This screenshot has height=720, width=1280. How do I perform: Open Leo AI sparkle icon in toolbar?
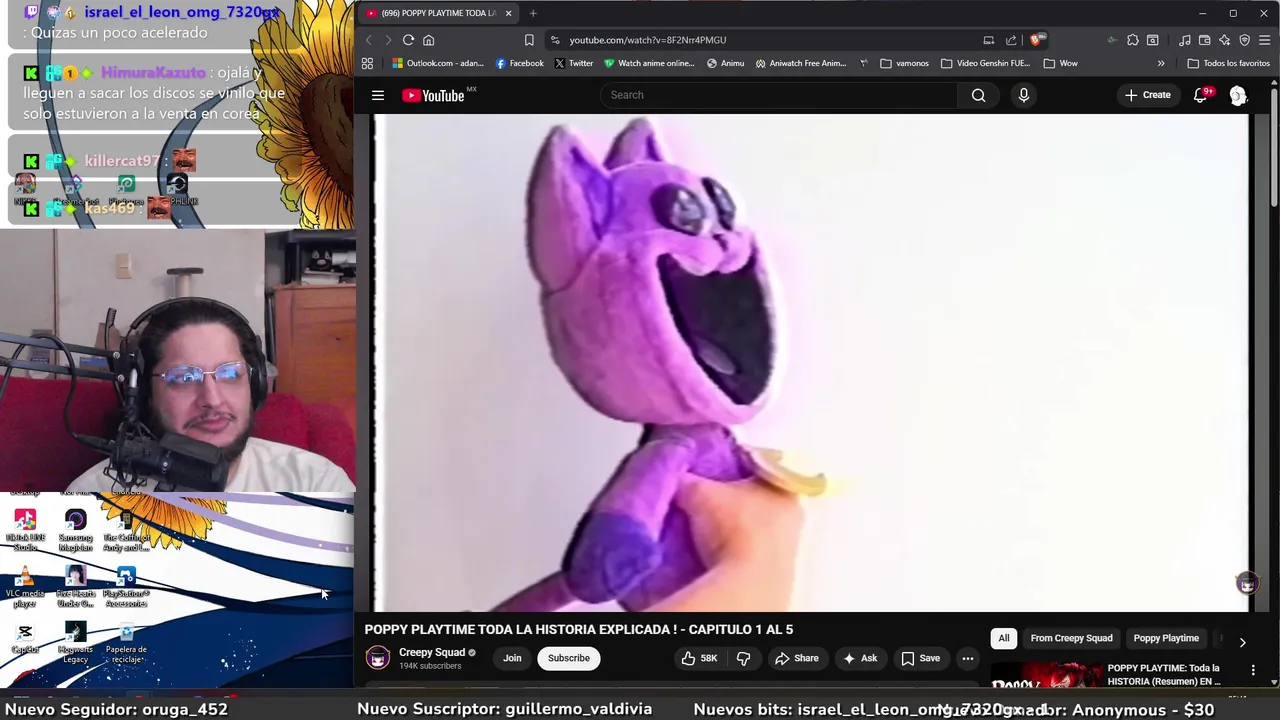[1224, 40]
